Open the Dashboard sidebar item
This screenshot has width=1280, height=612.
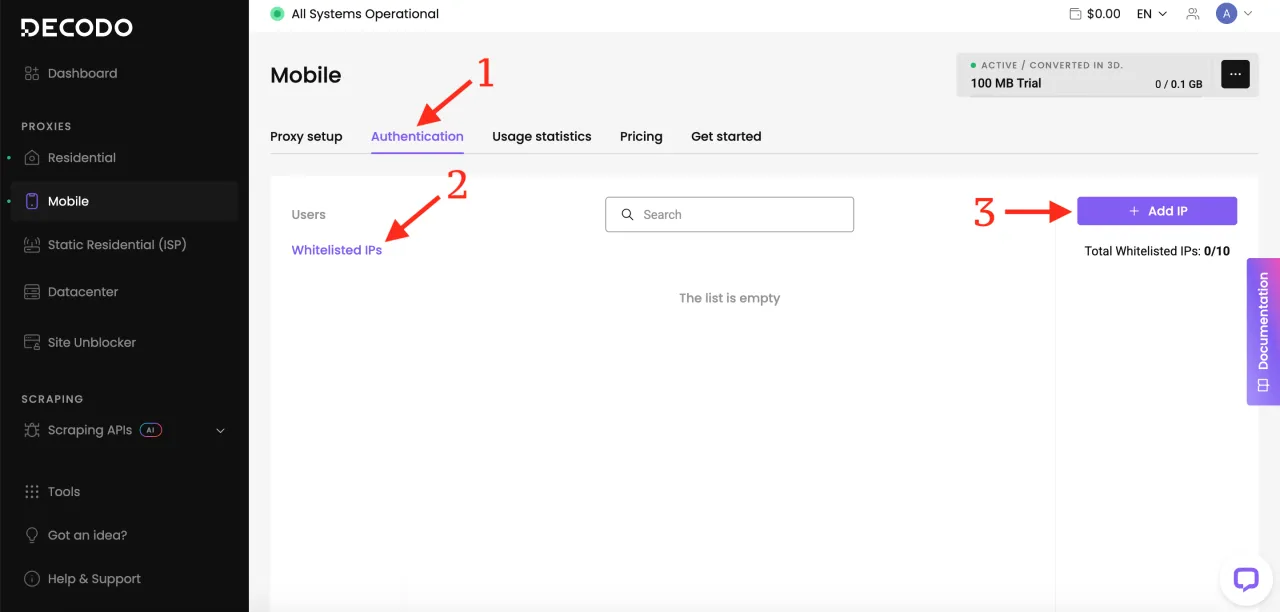82,73
